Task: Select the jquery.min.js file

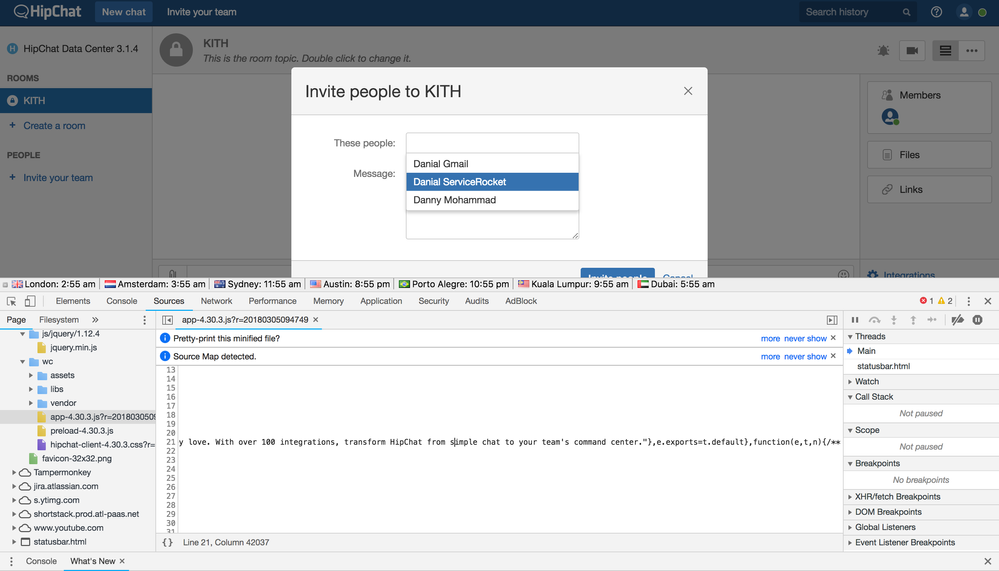Action: (73, 348)
